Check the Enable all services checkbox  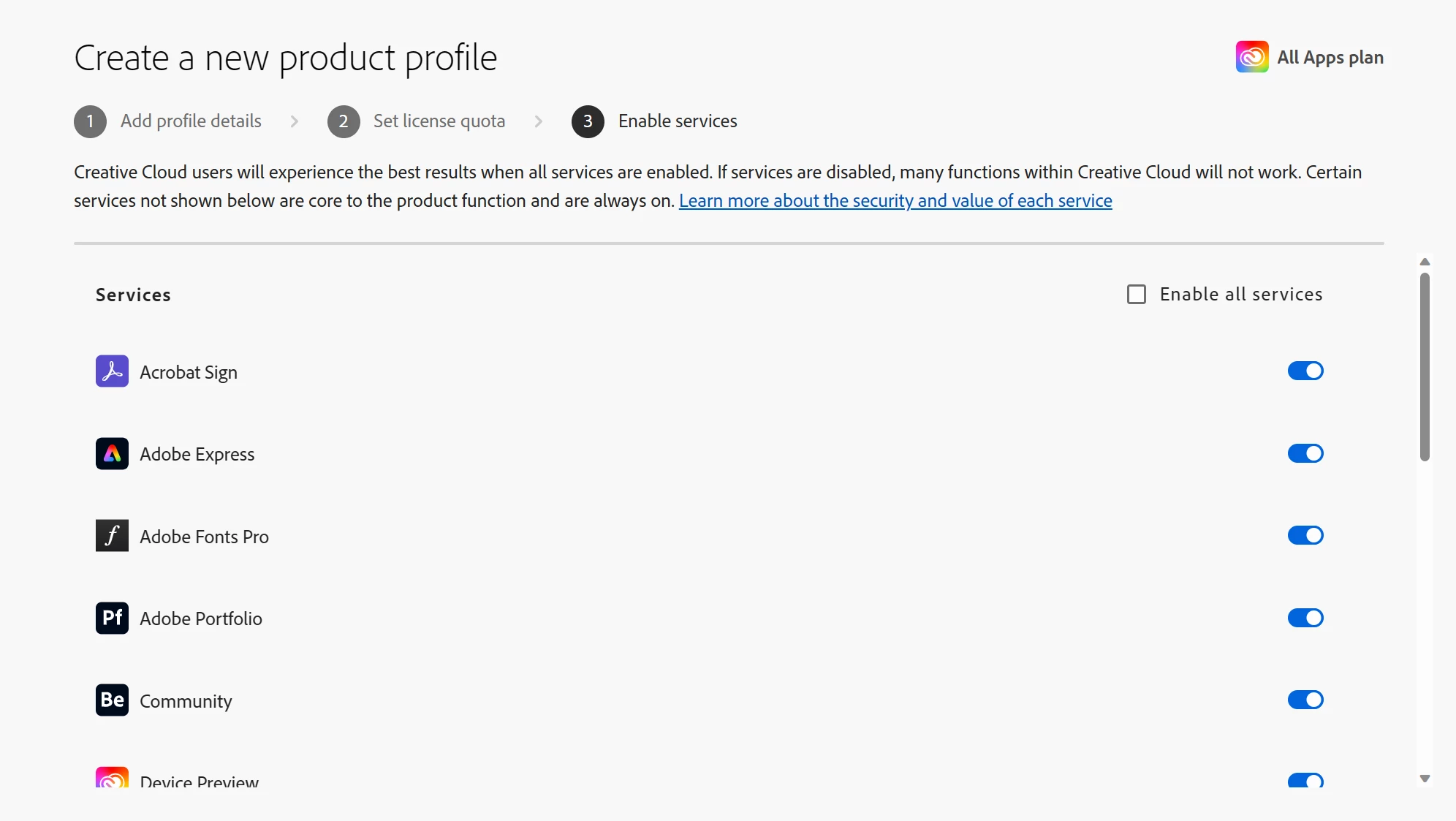[1137, 295]
